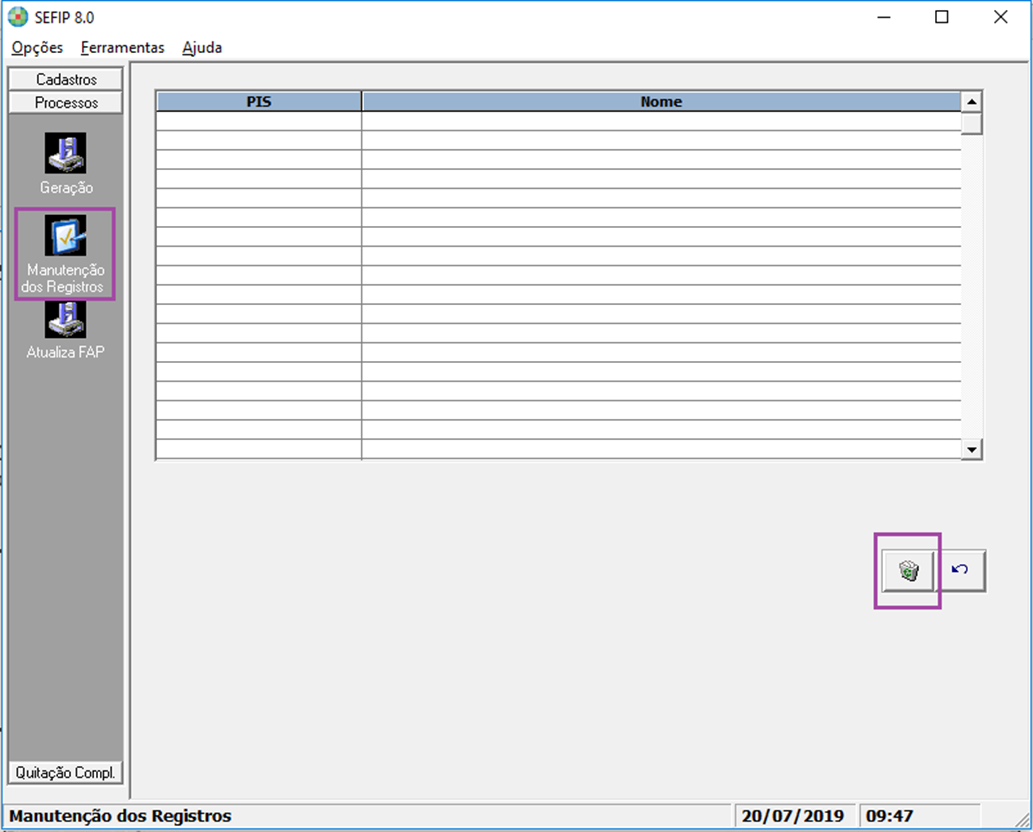Screen dimensions: 1033x832
Task: Switch to the Cadastros sidebar section
Action: (x=66, y=79)
